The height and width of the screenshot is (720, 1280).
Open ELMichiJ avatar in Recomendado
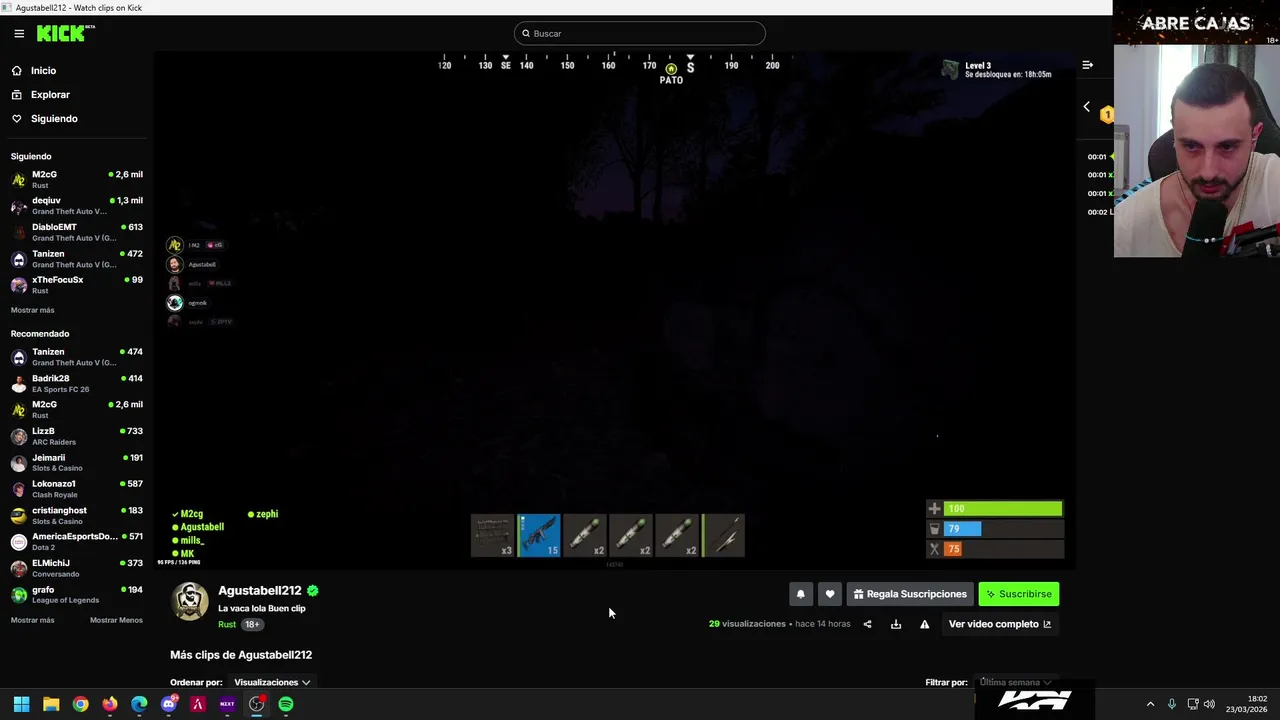(18, 568)
